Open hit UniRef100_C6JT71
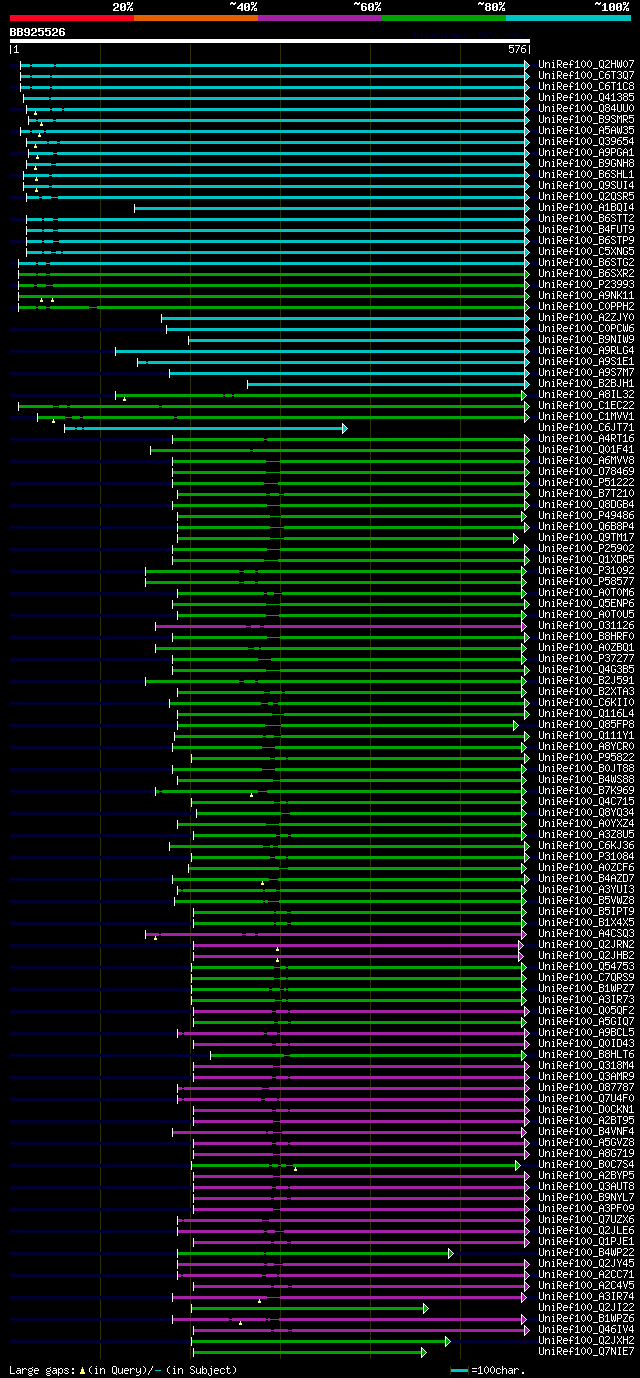The height and width of the screenshot is (1378, 640). [586, 427]
